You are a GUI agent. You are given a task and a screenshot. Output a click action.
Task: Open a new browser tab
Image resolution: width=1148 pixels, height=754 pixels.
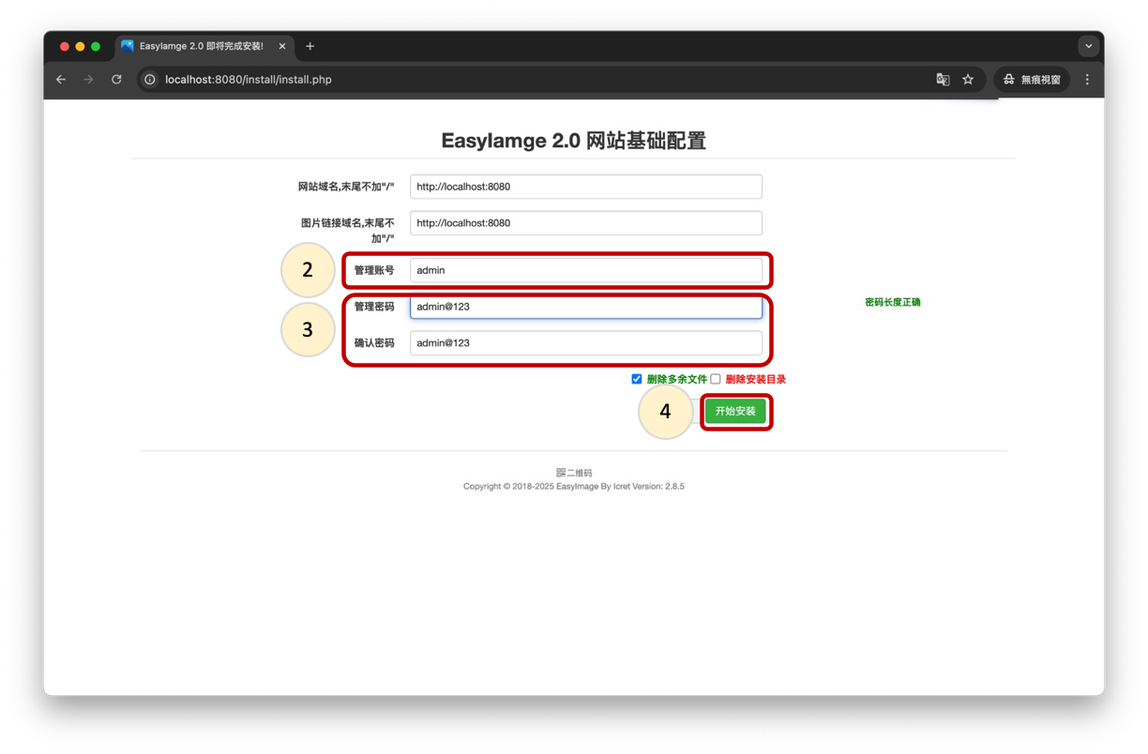310,45
